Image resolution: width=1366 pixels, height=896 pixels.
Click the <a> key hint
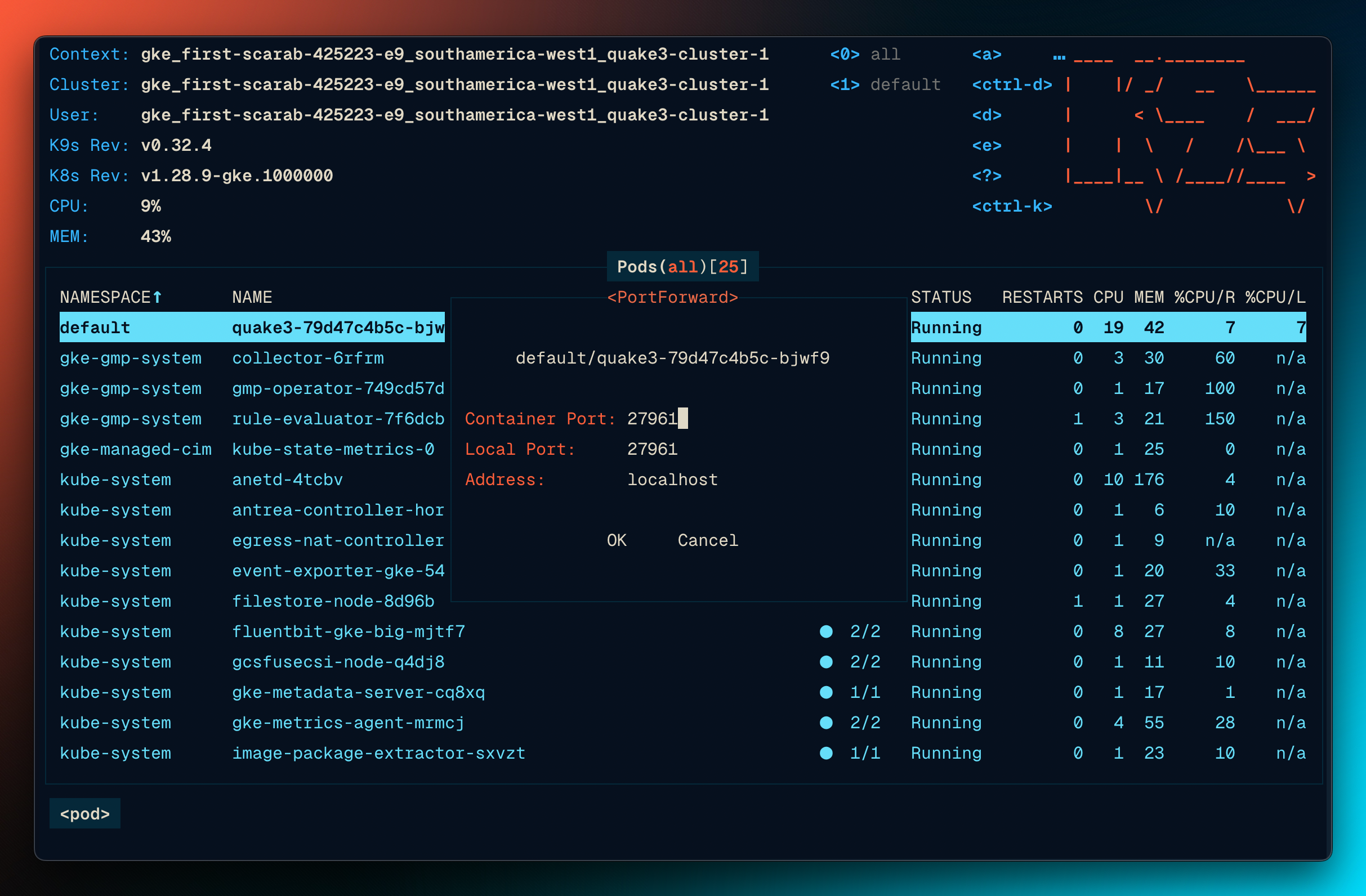986,55
